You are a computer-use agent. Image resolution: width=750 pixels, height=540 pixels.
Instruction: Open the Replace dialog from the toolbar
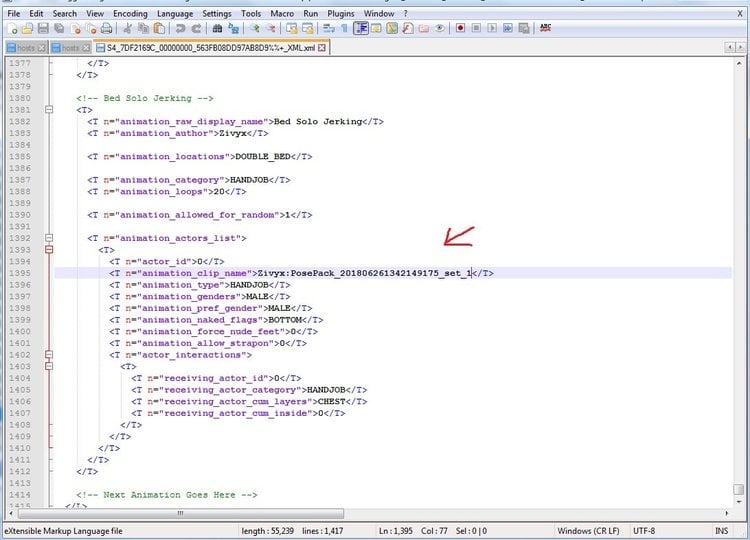coord(233,29)
